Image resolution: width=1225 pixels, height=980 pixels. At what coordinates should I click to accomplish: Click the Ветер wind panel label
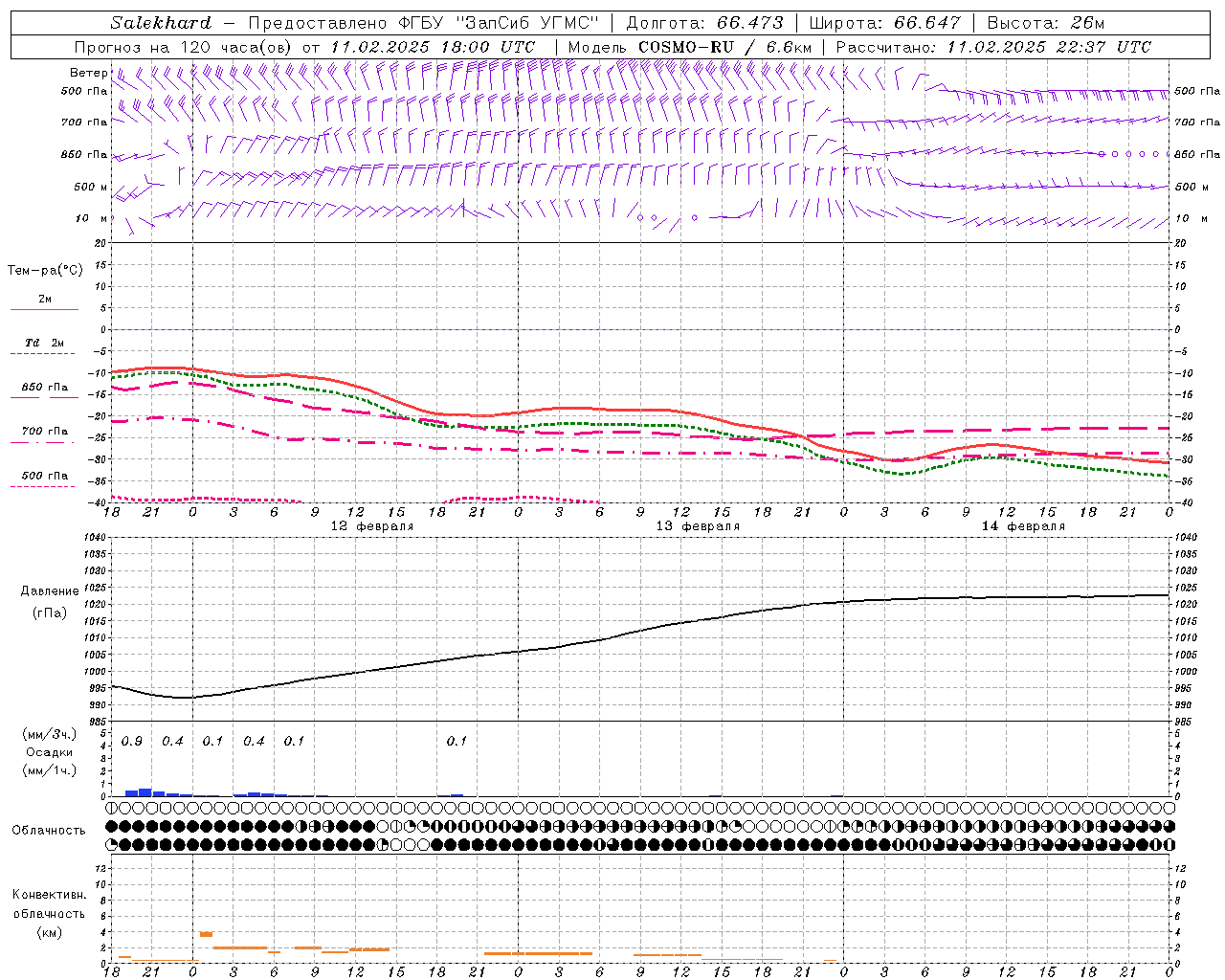(89, 73)
